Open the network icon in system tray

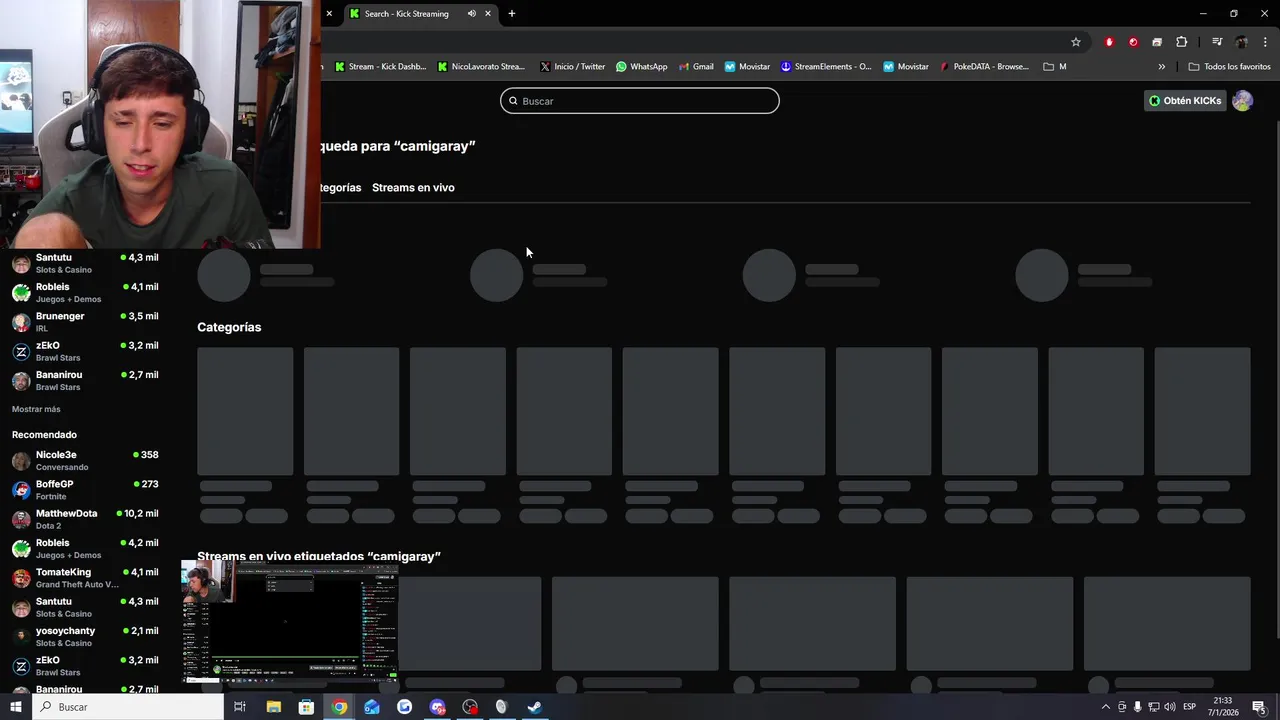coord(1154,707)
